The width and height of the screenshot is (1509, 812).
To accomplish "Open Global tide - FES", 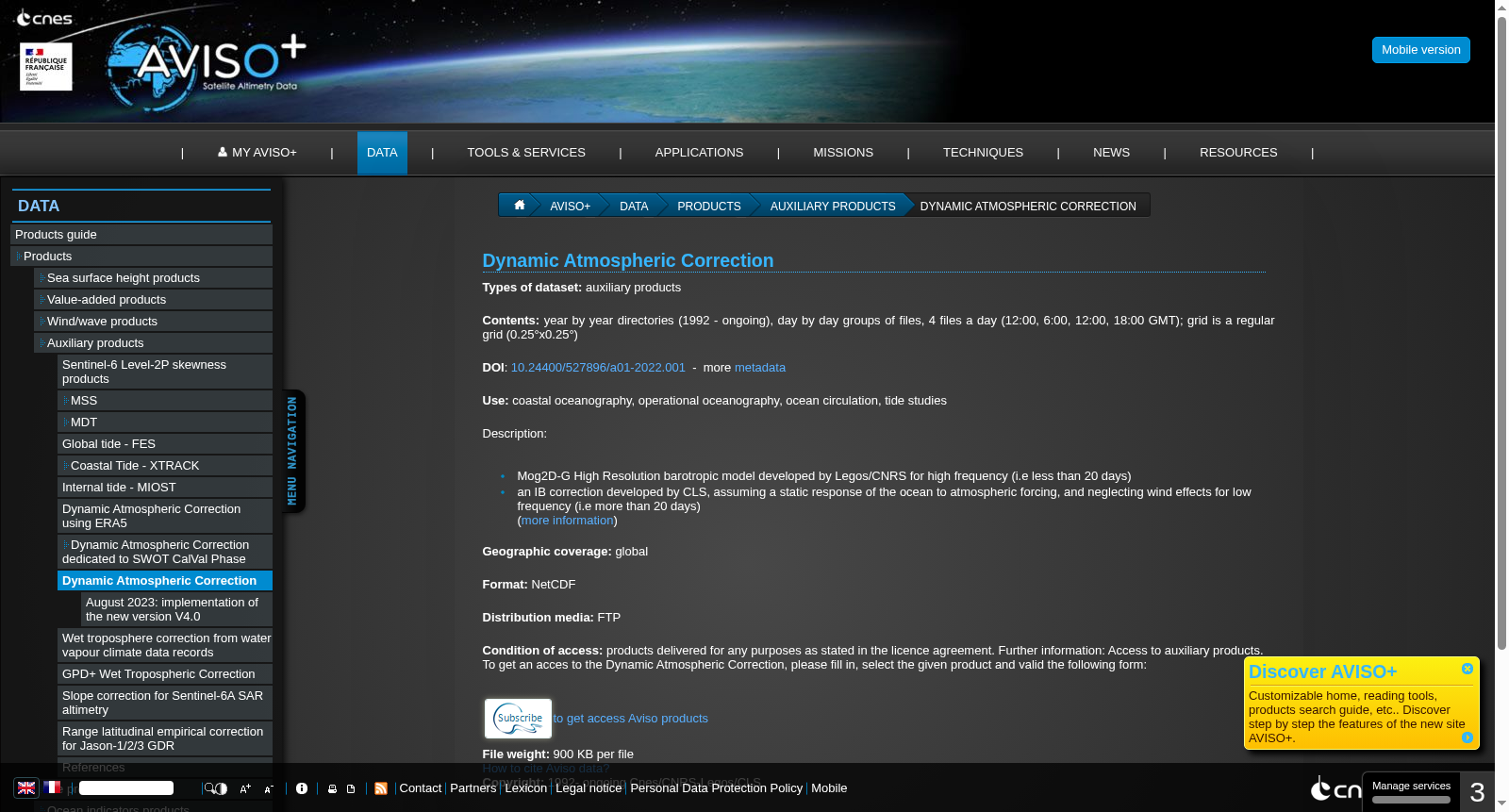I will pyautogui.click(x=165, y=444).
